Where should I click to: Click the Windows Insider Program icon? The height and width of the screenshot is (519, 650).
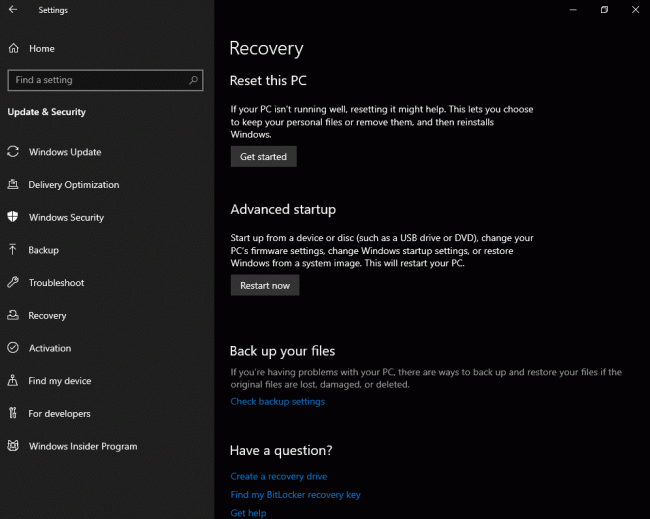[x=13, y=446]
